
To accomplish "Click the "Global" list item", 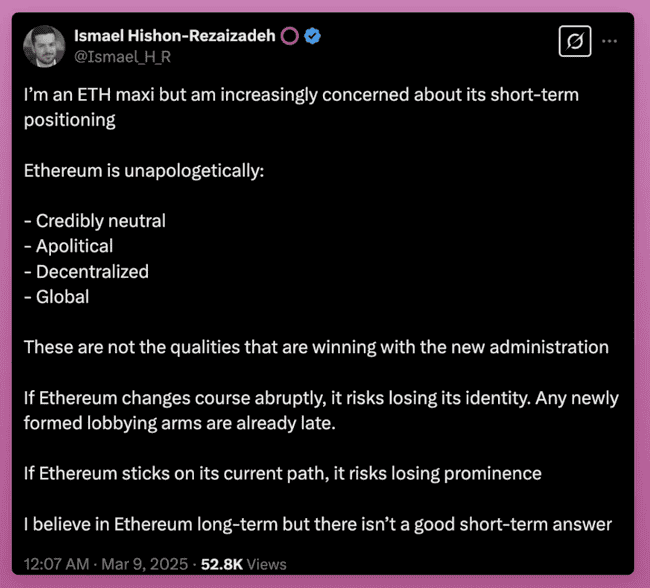I will (56, 296).
